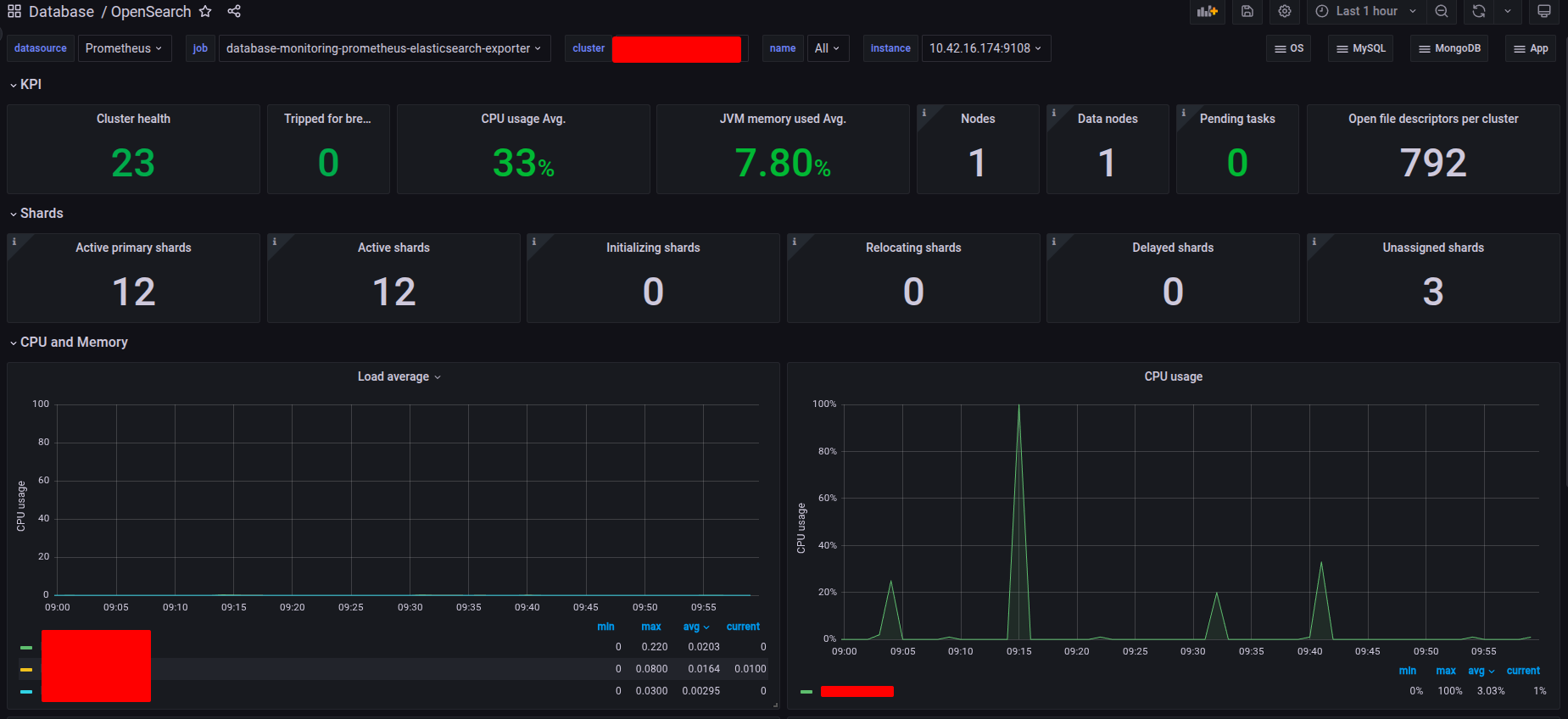Open the MySQL dashboards link menu
Screen dimensions: 1568x719
pyautogui.click(x=1360, y=48)
